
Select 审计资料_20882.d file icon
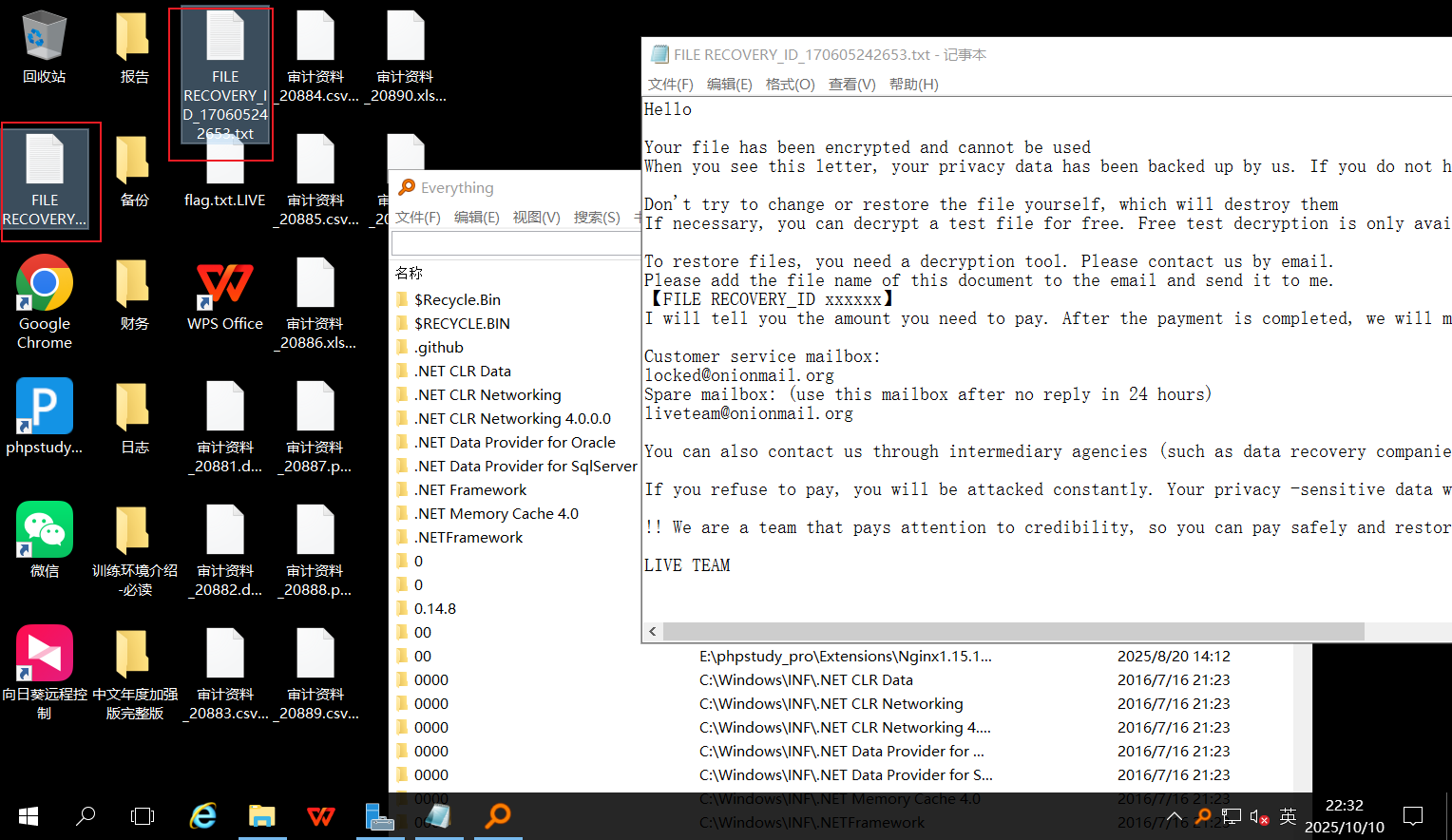(225, 551)
